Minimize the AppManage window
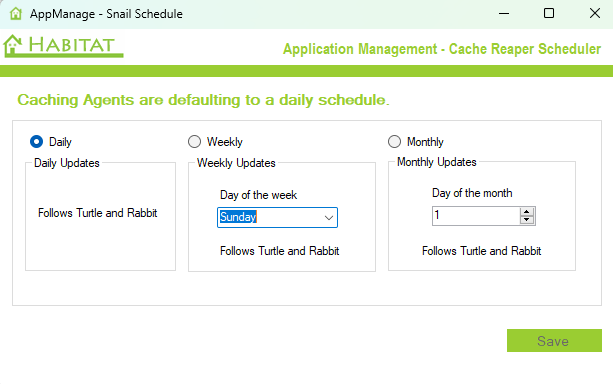The image size is (613, 384). 504,14
